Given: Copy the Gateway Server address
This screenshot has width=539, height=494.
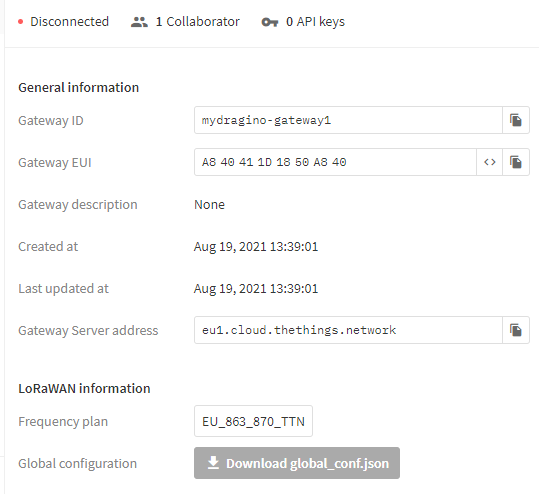Looking at the screenshot, I should [516, 330].
